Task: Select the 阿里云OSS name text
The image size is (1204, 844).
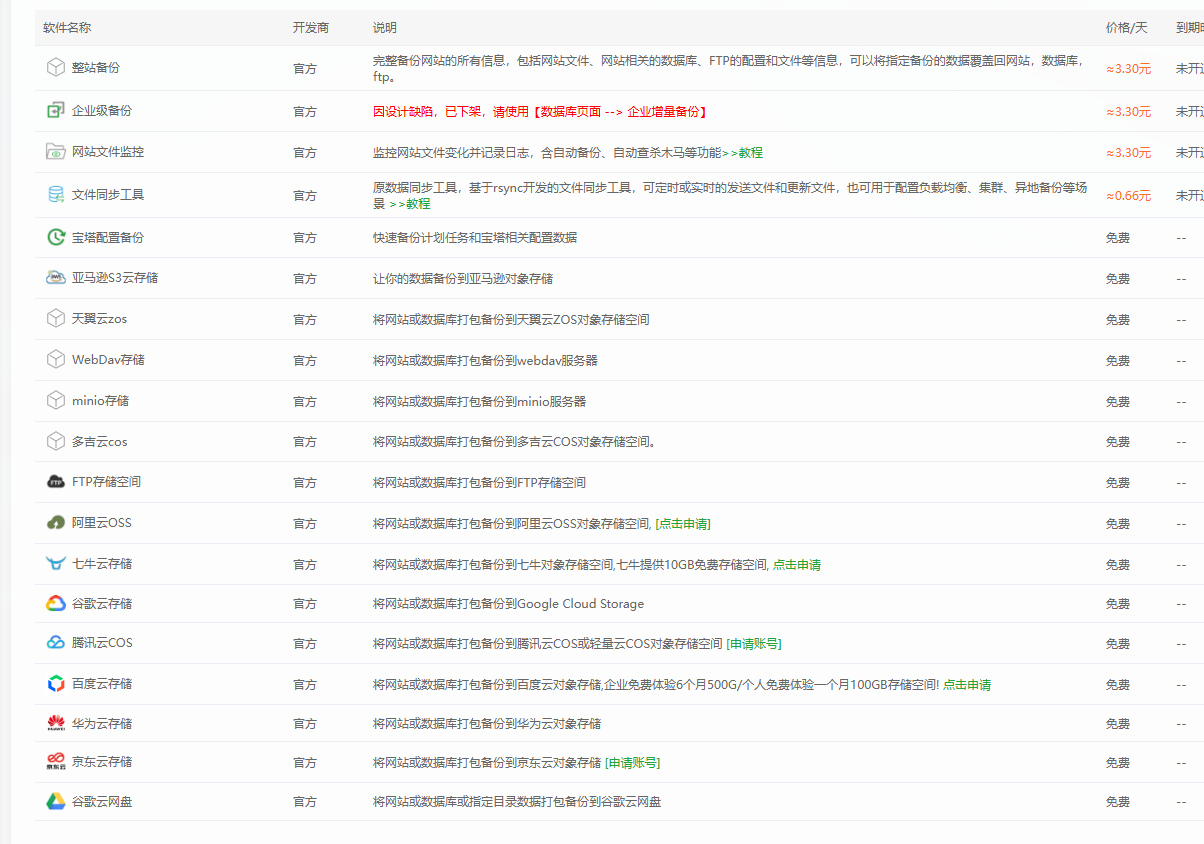Action: 102,523
